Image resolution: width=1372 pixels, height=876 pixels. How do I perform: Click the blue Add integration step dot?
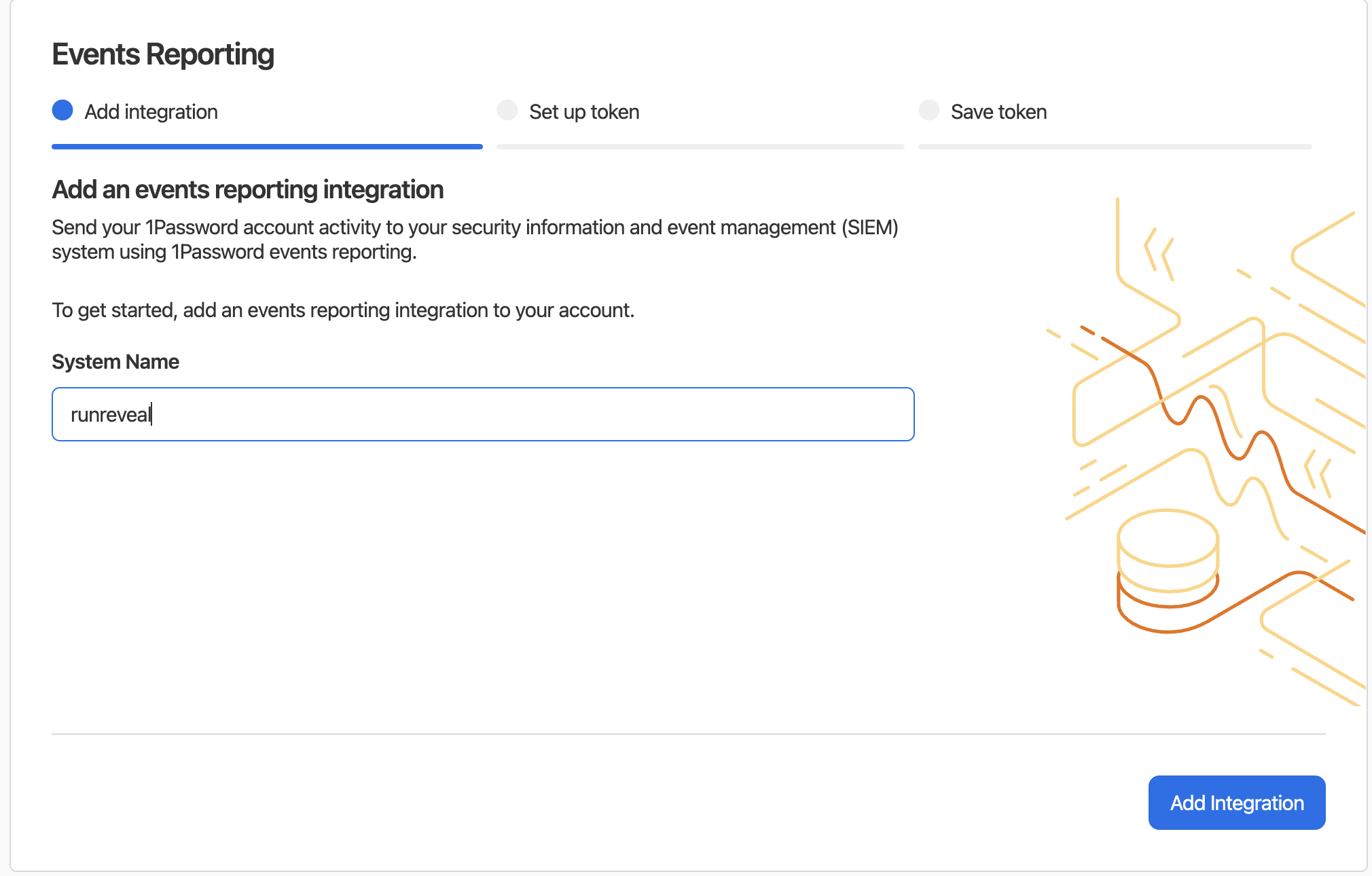(62, 110)
